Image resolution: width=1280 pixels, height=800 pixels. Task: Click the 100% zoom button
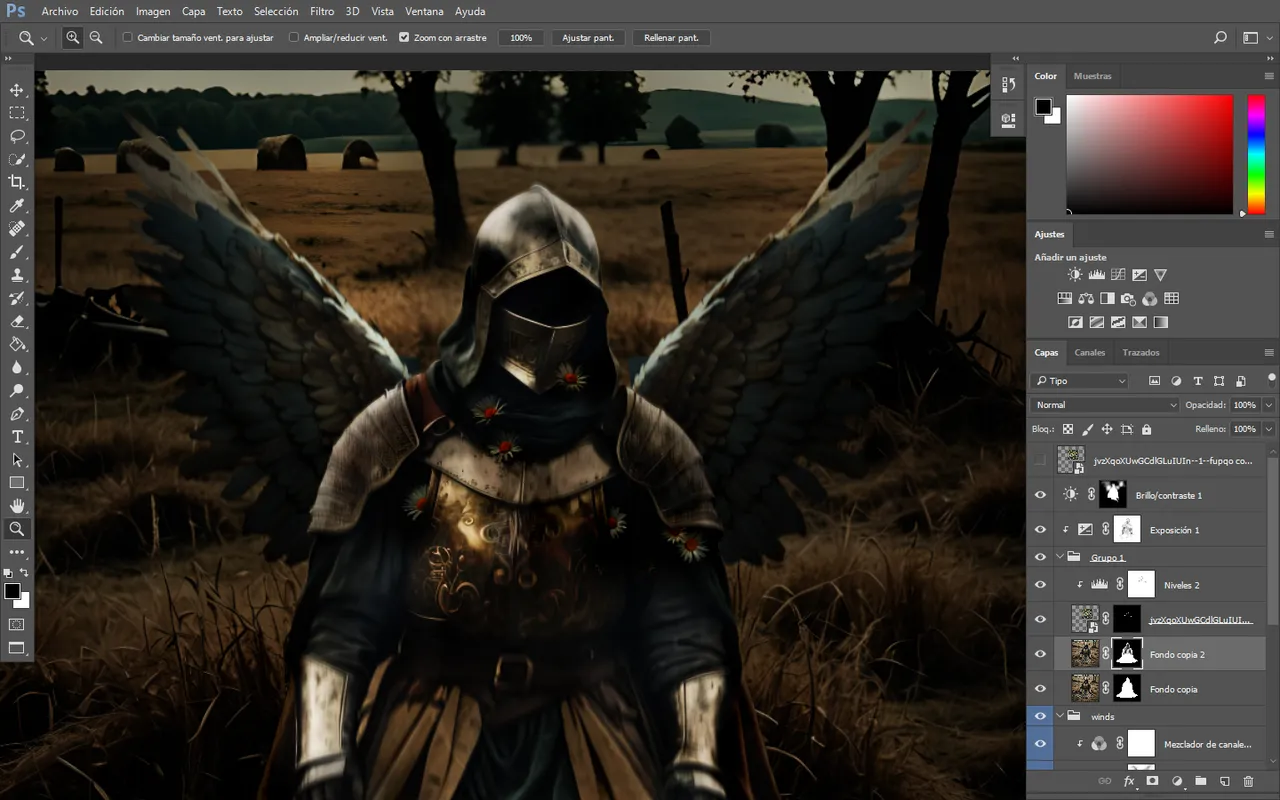click(521, 38)
